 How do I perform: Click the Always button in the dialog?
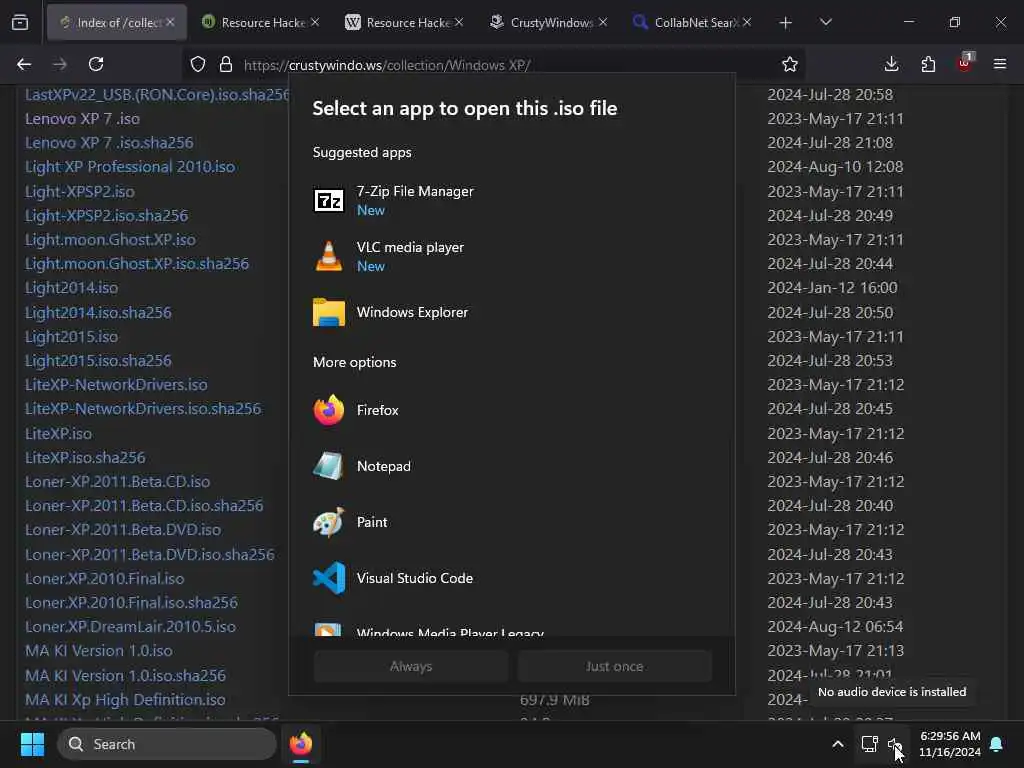[411, 666]
